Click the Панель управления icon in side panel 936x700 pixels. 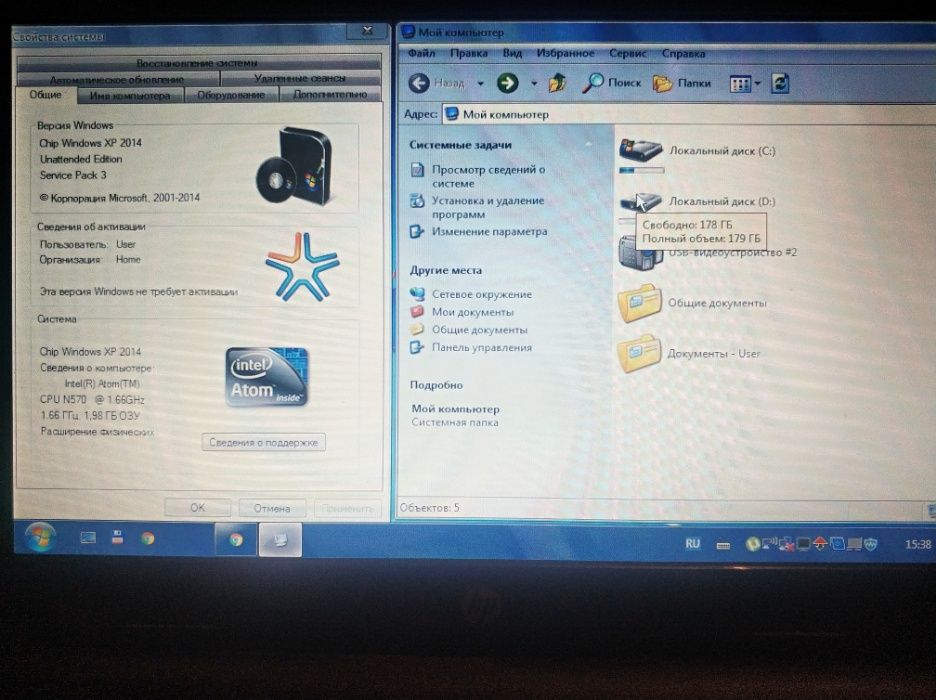(x=417, y=347)
